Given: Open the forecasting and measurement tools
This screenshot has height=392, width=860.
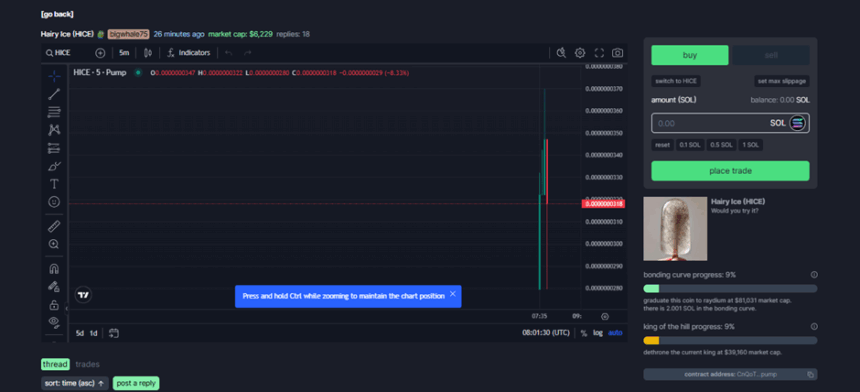Looking at the screenshot, I should [x=54, y=148].
